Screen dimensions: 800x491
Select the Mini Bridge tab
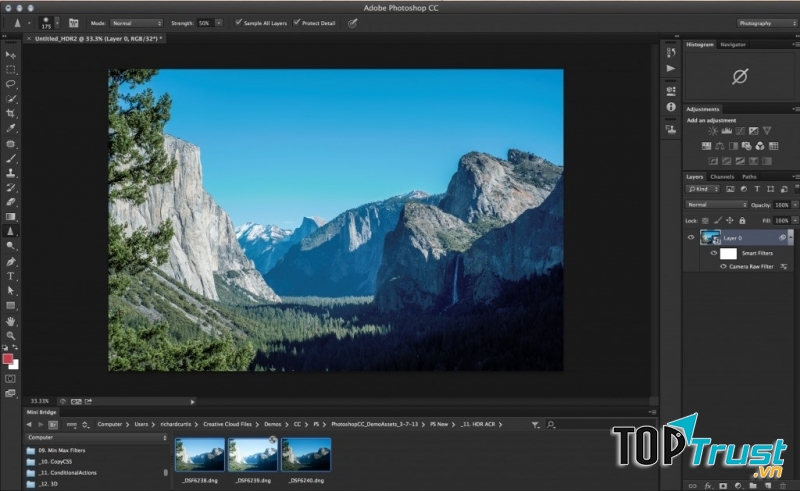coord(41,412)
